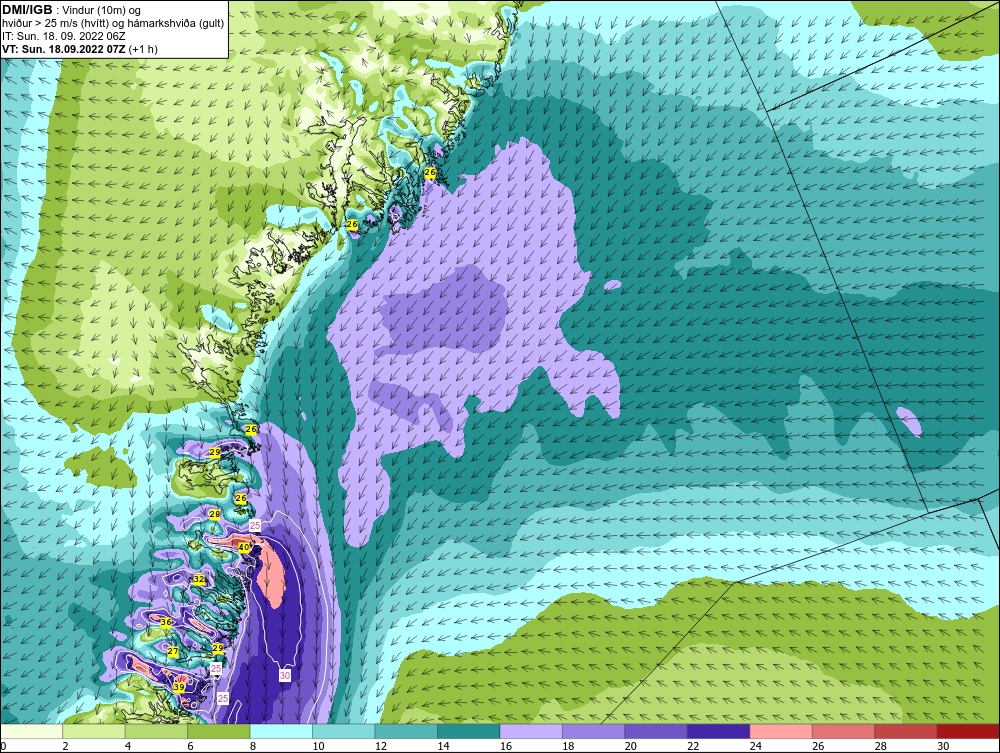1000x753 pixels.
Task: Click the legend tick label 4
Action: coord(128,746)
